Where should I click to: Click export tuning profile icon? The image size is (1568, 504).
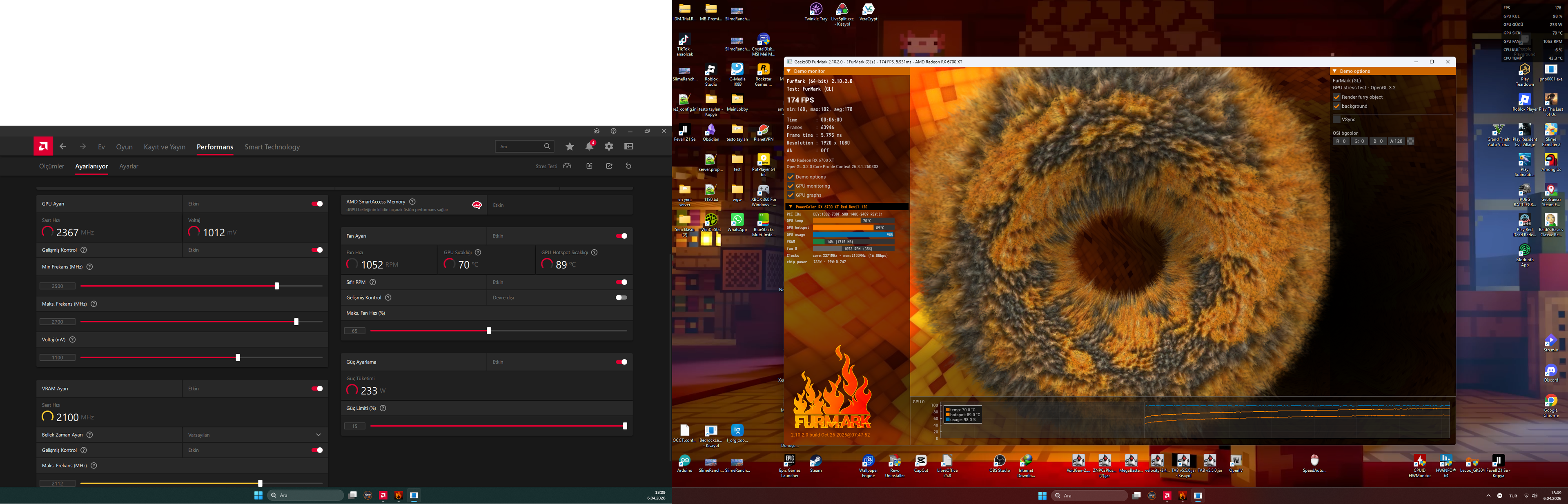coord(609,166)
